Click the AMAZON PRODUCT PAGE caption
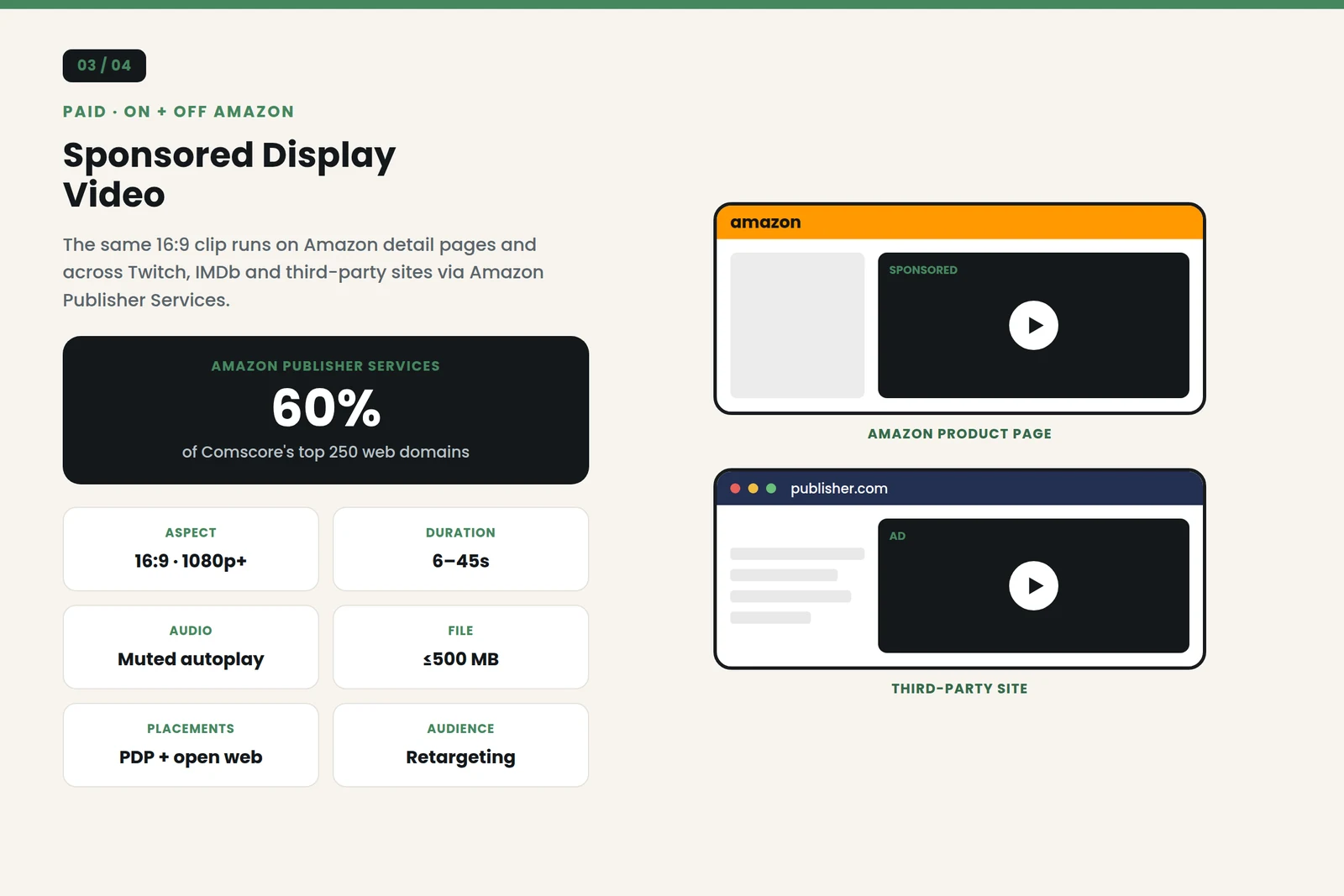 959,434
